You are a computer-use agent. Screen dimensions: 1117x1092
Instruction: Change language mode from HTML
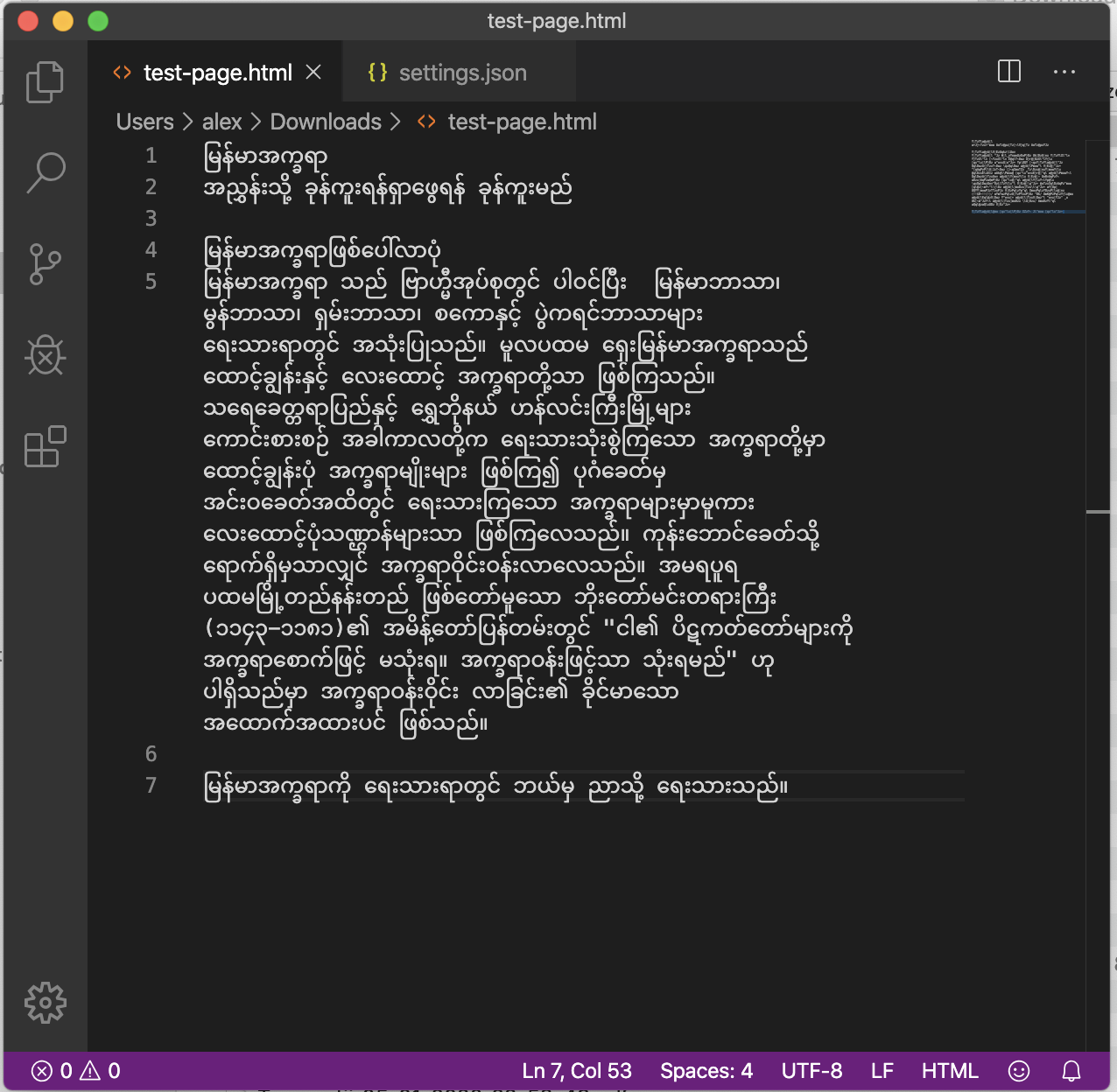950,1070
